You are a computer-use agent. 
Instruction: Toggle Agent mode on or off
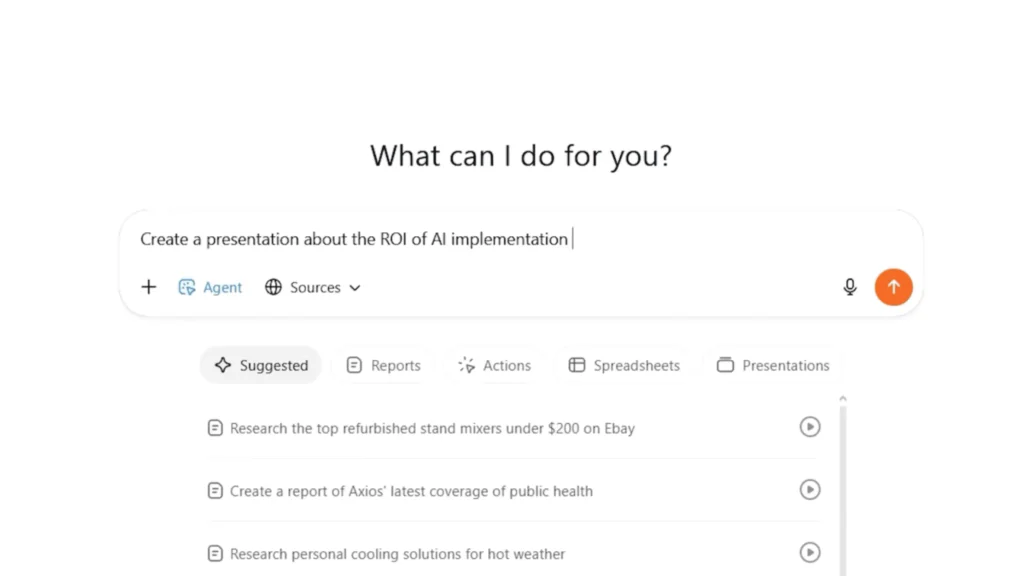[x=210, y=287]
